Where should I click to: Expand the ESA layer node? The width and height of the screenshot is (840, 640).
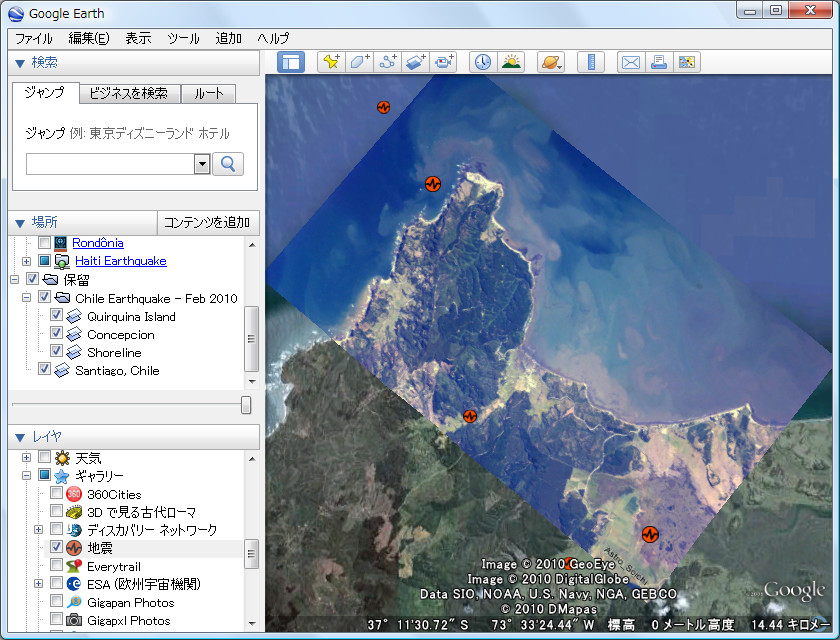point(39,584)
